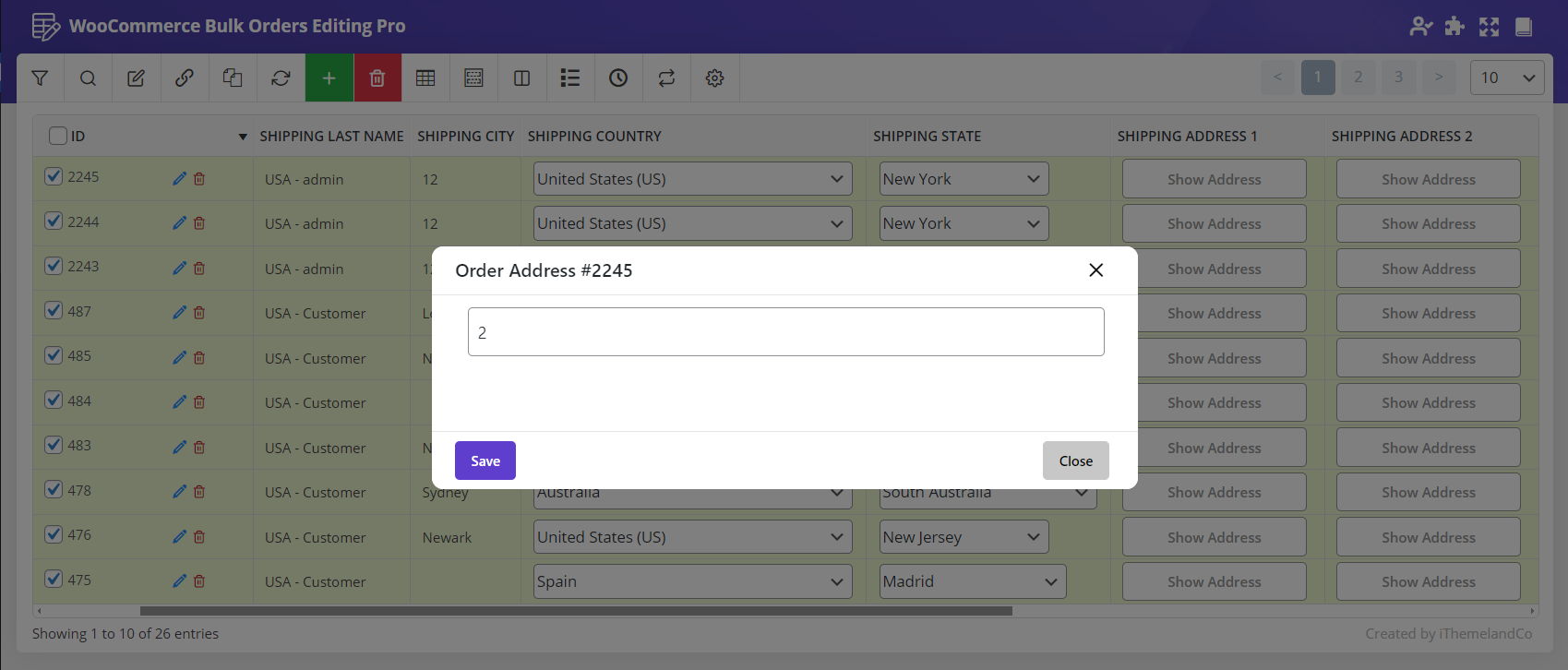Click the Close button in address dialog
The image size is (1568, 670).
[x=1075, y=461]
